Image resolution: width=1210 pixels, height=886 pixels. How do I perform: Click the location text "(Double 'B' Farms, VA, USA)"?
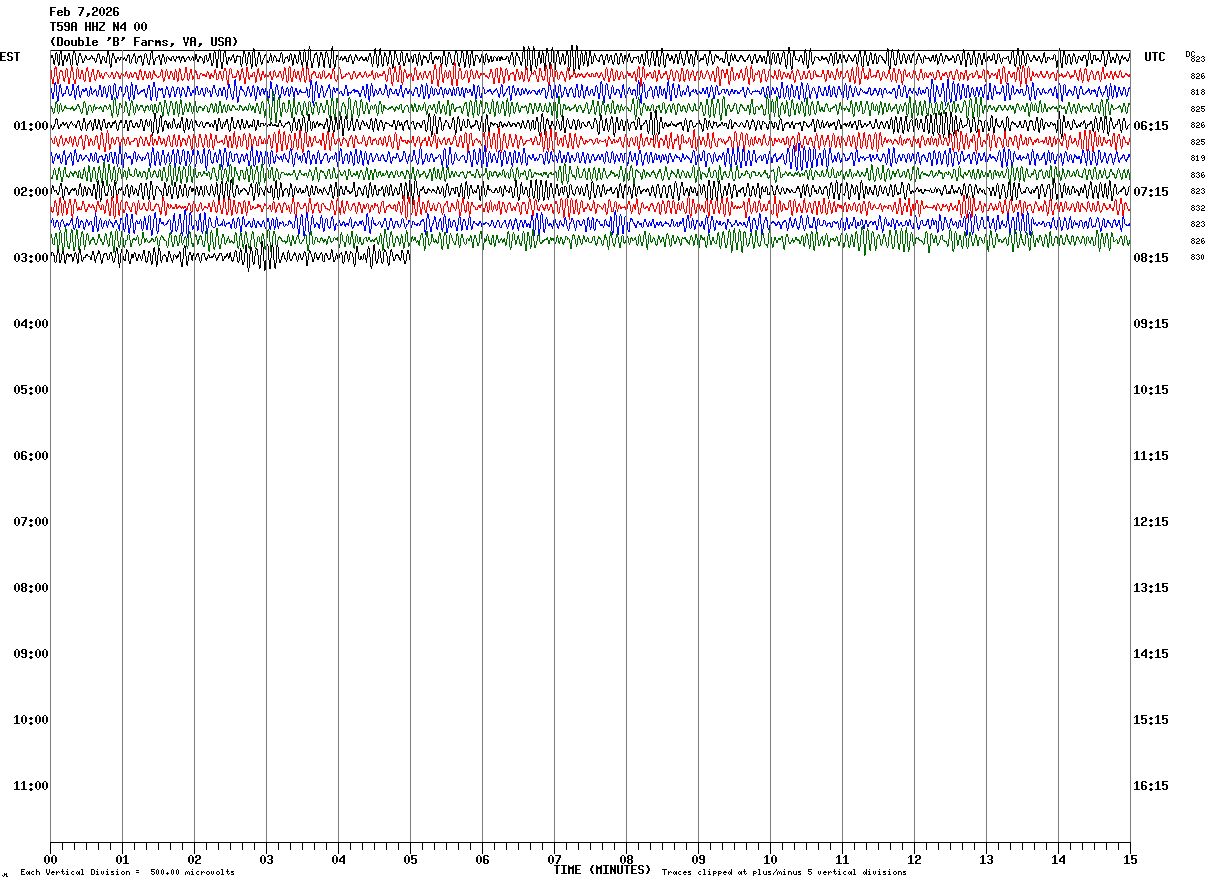tap(144, 42)
